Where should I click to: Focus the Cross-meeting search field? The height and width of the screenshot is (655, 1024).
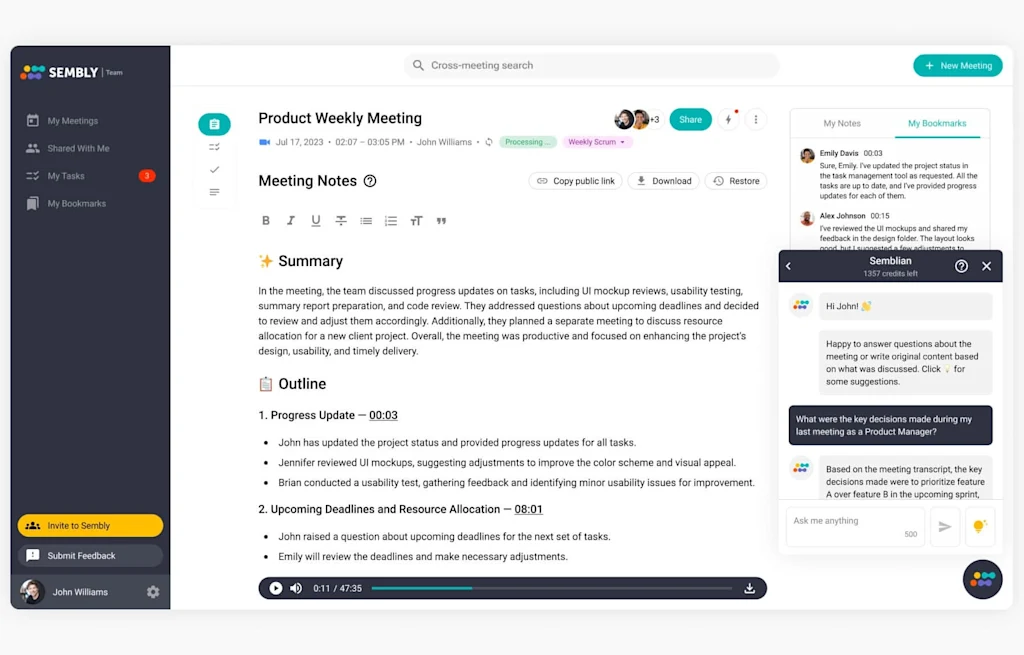coord(591,65)
